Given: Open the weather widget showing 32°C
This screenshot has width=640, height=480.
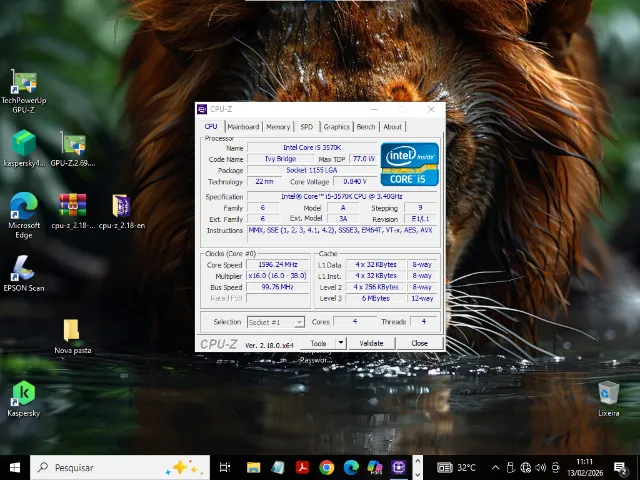Looking at the screenshot, I should [x=456, y=467].
